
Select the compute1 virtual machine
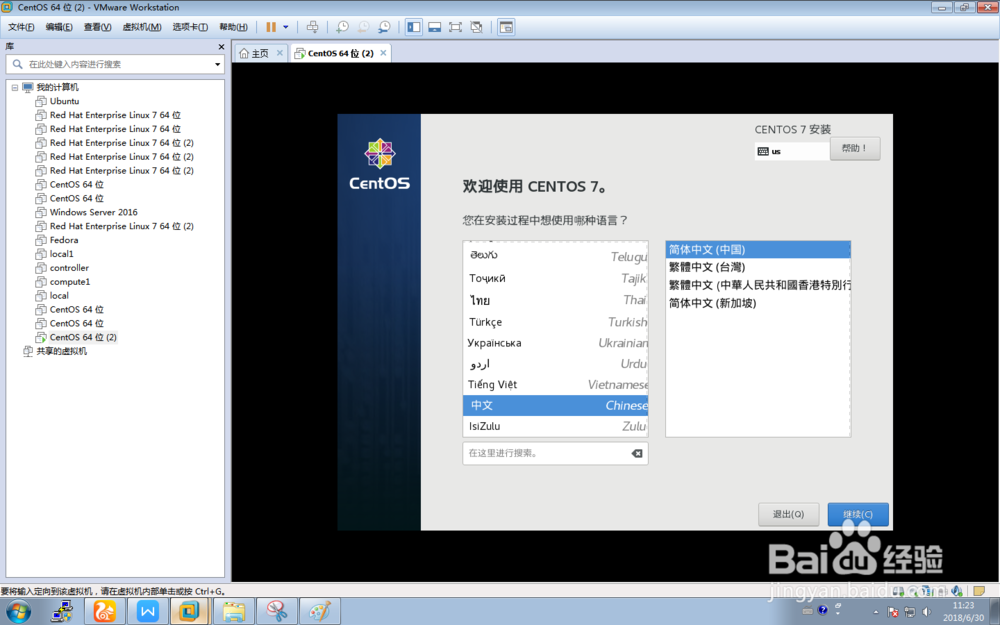pos(70,282)
